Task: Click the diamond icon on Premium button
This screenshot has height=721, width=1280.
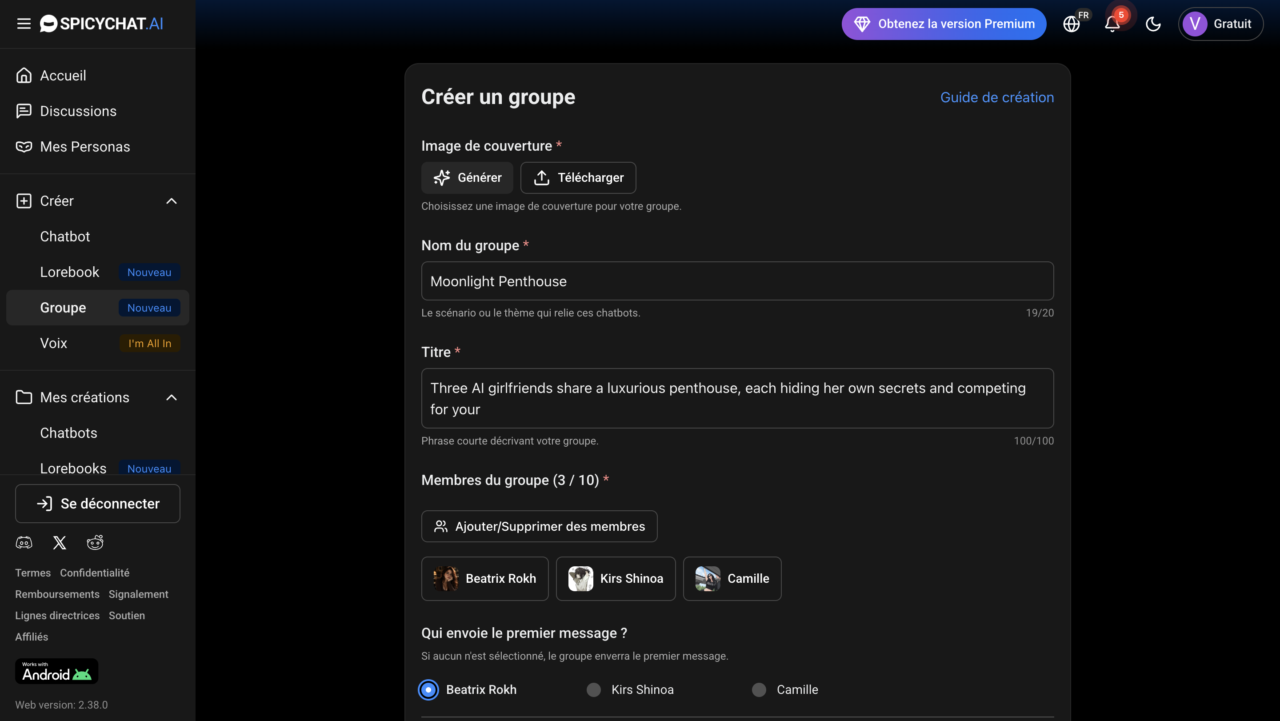Action: coord(862,24)
